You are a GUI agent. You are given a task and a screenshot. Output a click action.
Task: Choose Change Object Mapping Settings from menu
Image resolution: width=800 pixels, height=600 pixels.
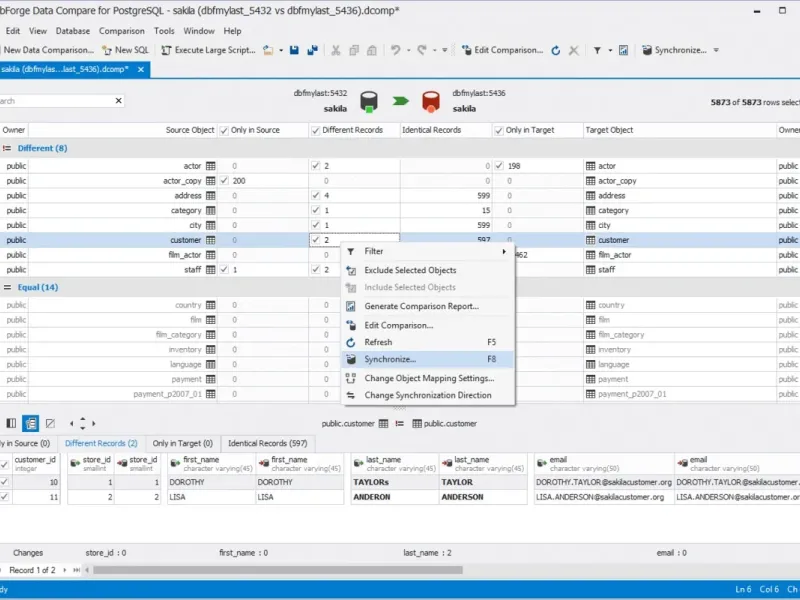click(x=428, y=378)
